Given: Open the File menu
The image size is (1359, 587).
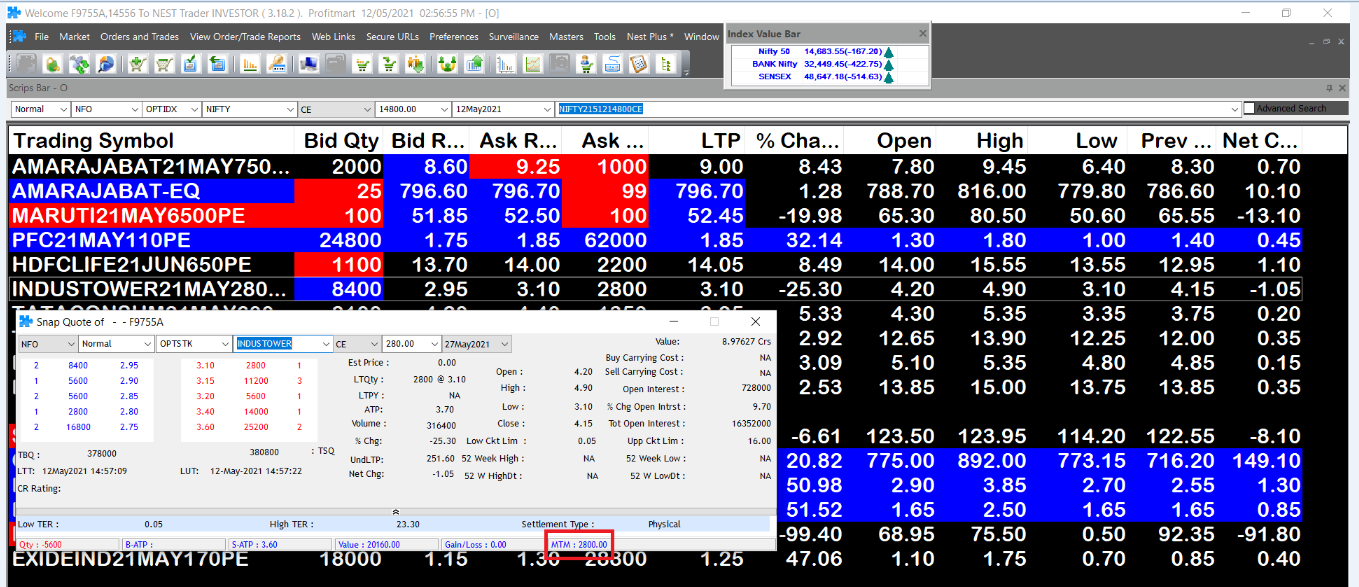Looking at the screenshot, I should click(x=42, y=37).
